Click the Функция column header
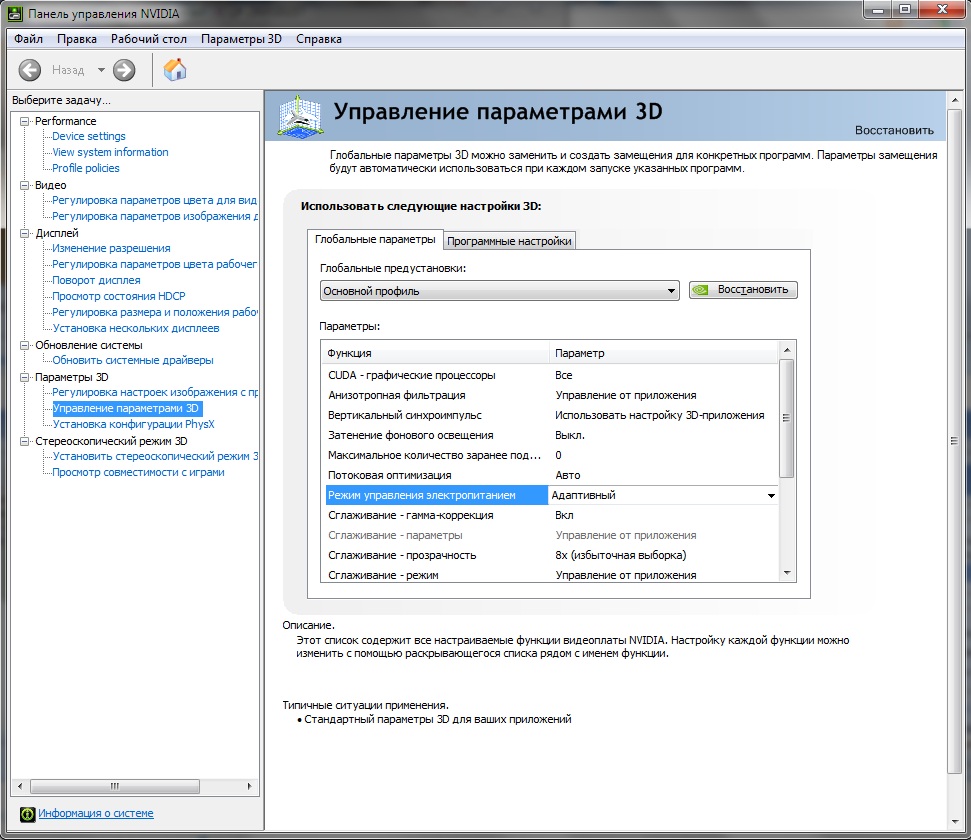 435,353
